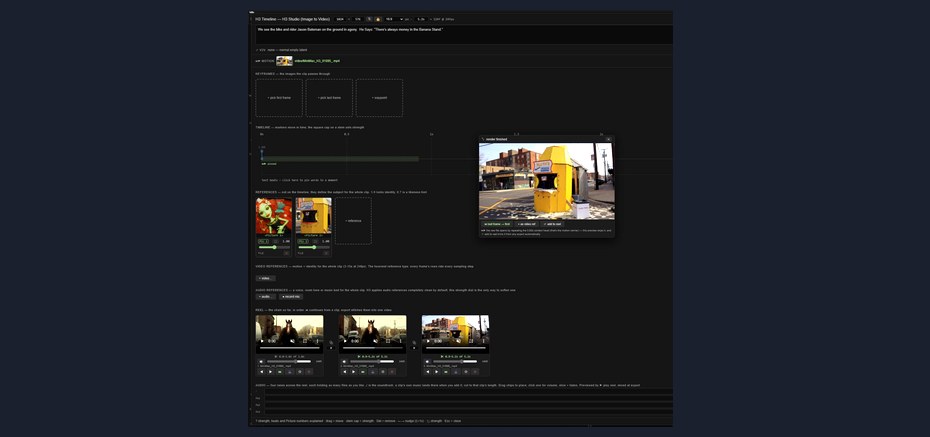
Task: Click the duration field showing 5.0s
Action: click(421, 19)
